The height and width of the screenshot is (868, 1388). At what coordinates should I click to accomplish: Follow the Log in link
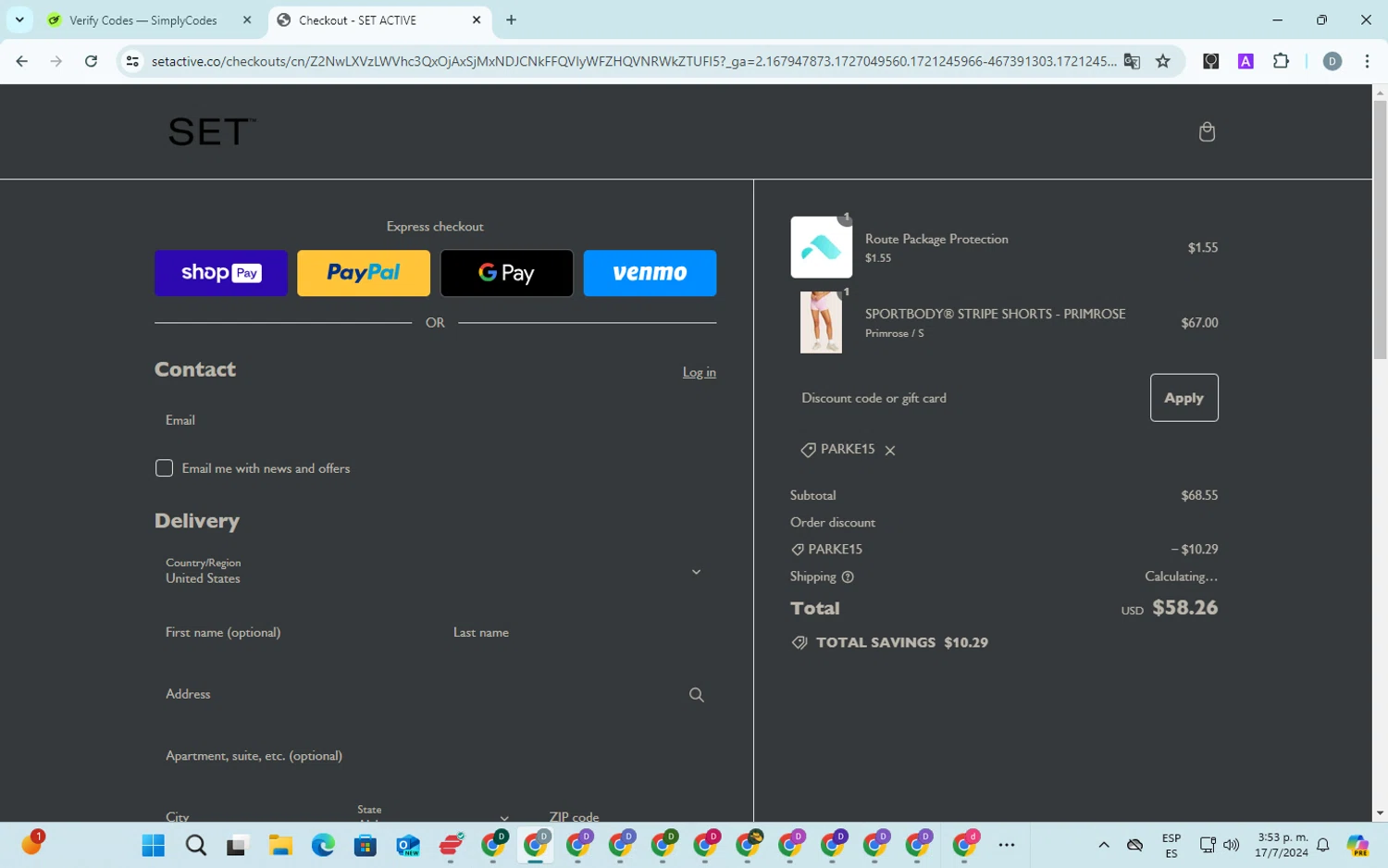coord(699,372)
